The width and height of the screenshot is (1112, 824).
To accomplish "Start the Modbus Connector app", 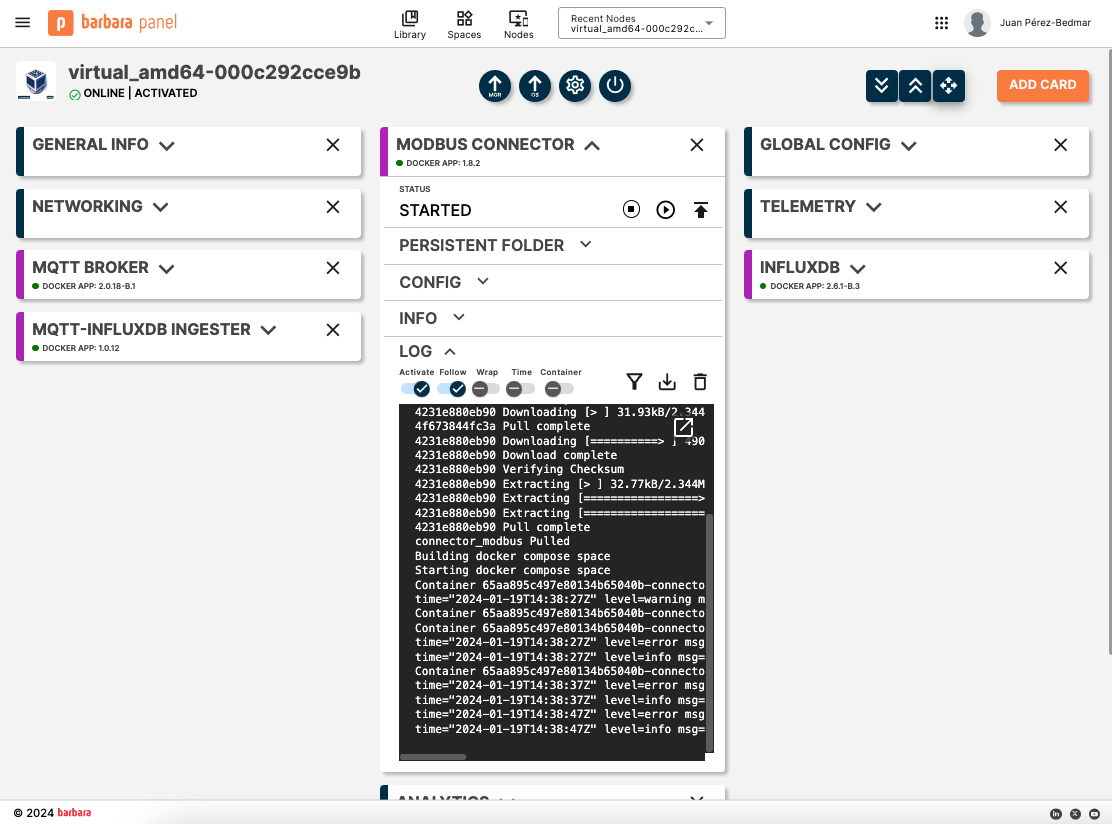I will pyautogui.click(x=665, y=210).
